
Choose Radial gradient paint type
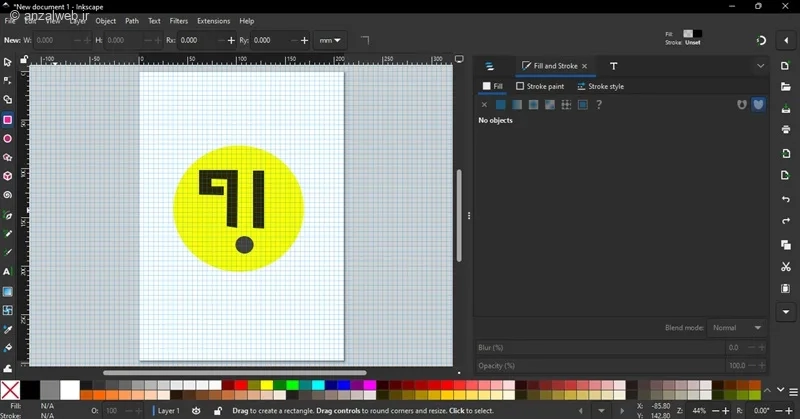[533, 105]
